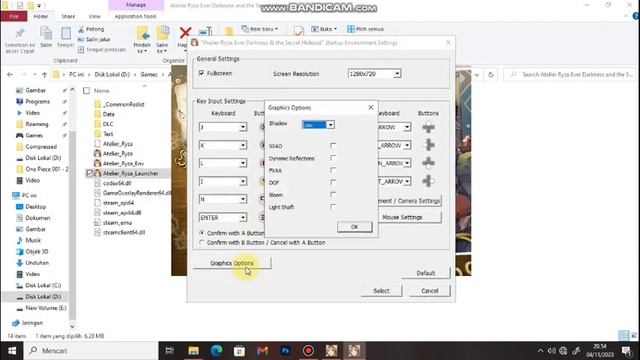
Task: Open Photoshop from taskbar
Action: [285, 351]
